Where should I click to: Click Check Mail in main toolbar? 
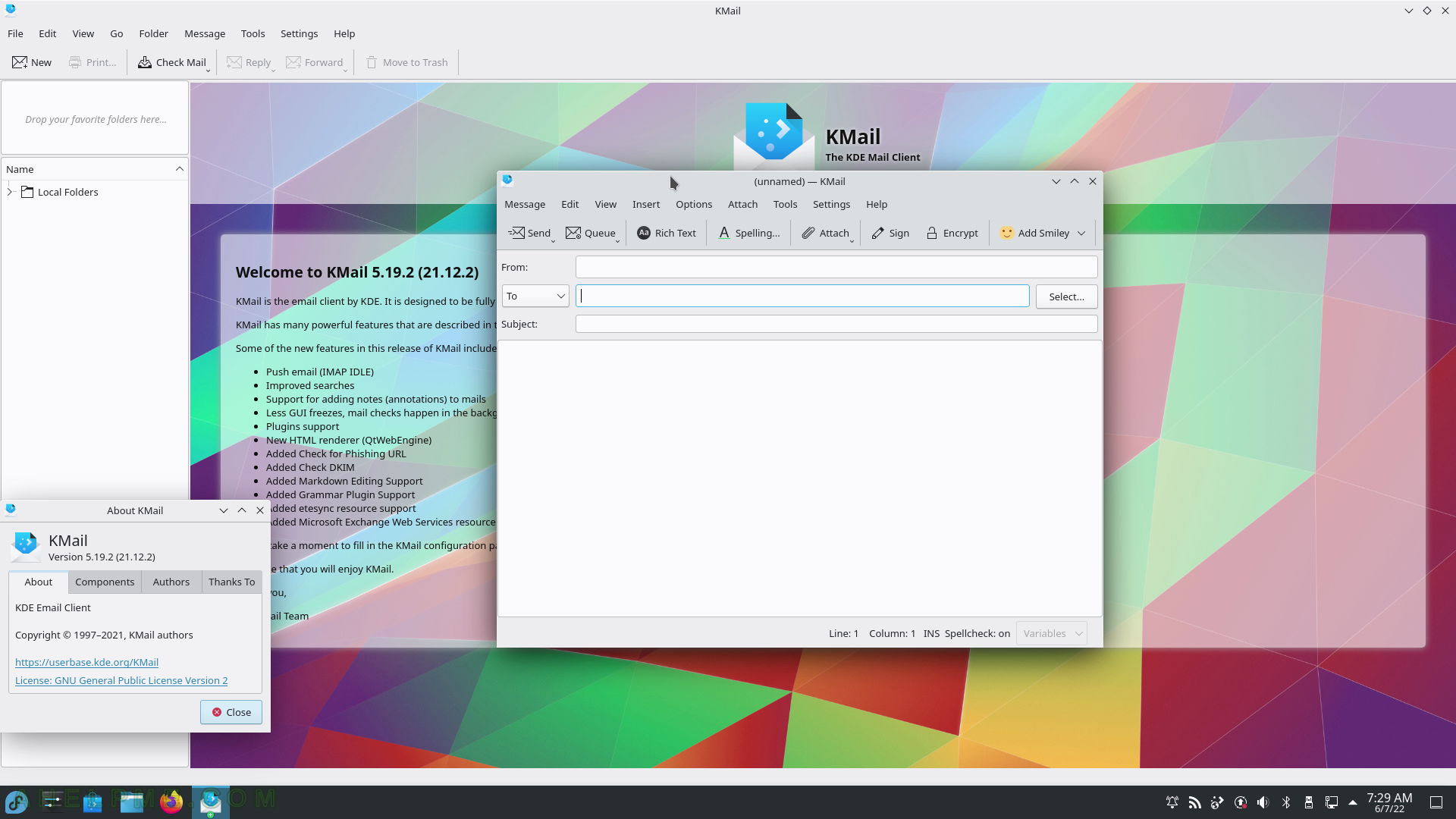click(171, 62)
